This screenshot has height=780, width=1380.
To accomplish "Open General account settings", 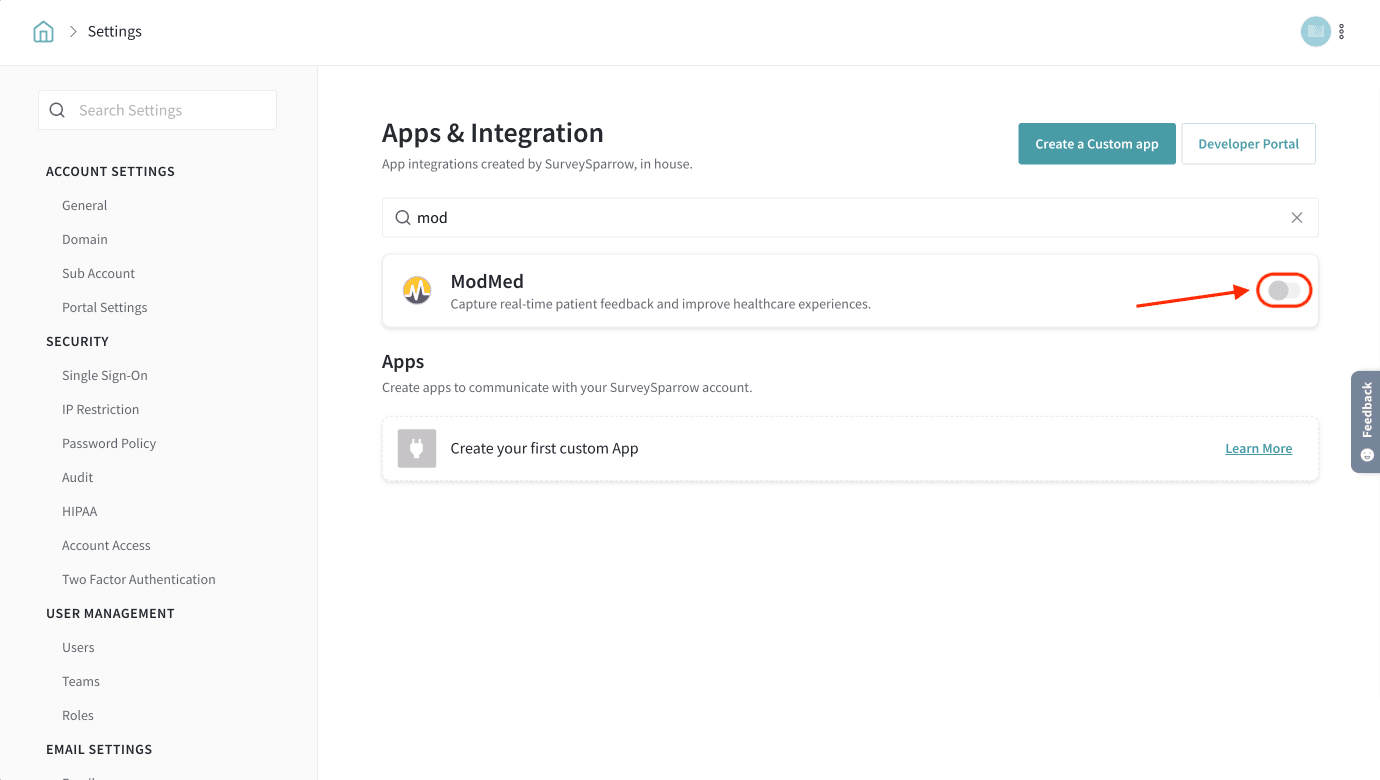I will 85,205.
